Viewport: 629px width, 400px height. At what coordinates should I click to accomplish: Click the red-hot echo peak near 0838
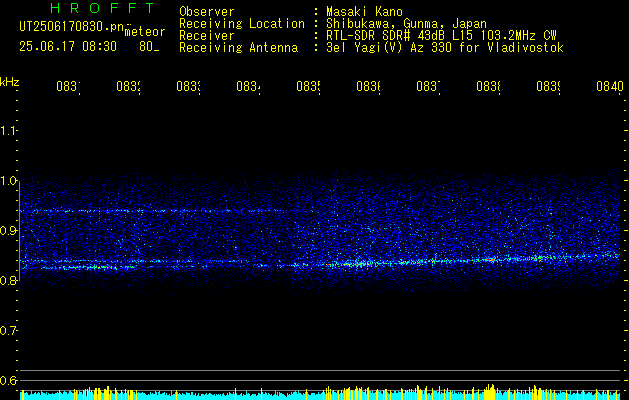coord(492,260)
